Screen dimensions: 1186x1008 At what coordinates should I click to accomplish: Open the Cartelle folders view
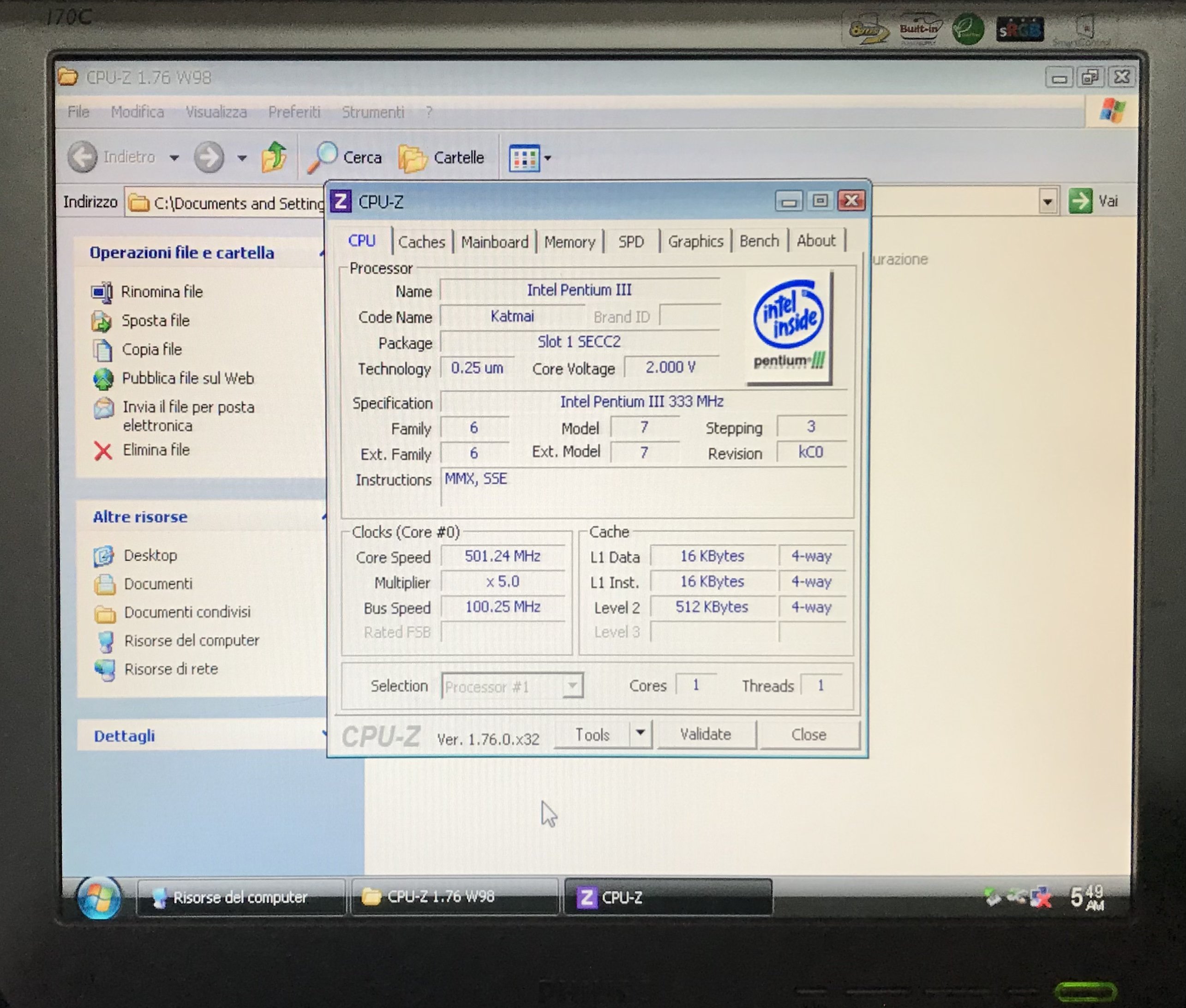coord(441,157)
